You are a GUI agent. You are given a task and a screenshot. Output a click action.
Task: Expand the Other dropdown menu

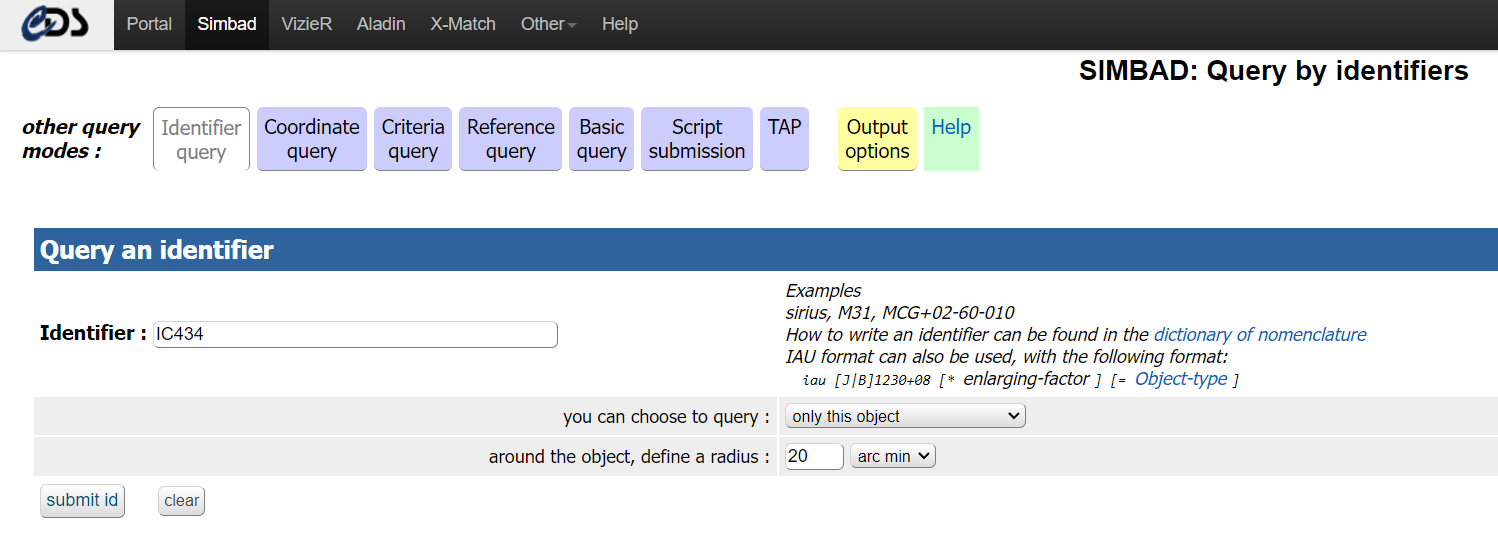tap(548, 24)
